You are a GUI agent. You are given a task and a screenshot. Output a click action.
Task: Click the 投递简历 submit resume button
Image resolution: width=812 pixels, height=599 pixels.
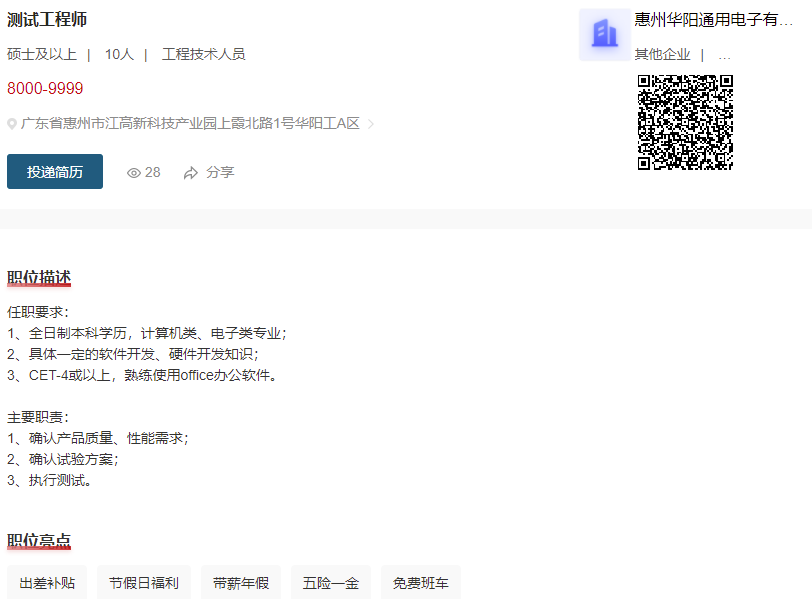click(55, 171)
